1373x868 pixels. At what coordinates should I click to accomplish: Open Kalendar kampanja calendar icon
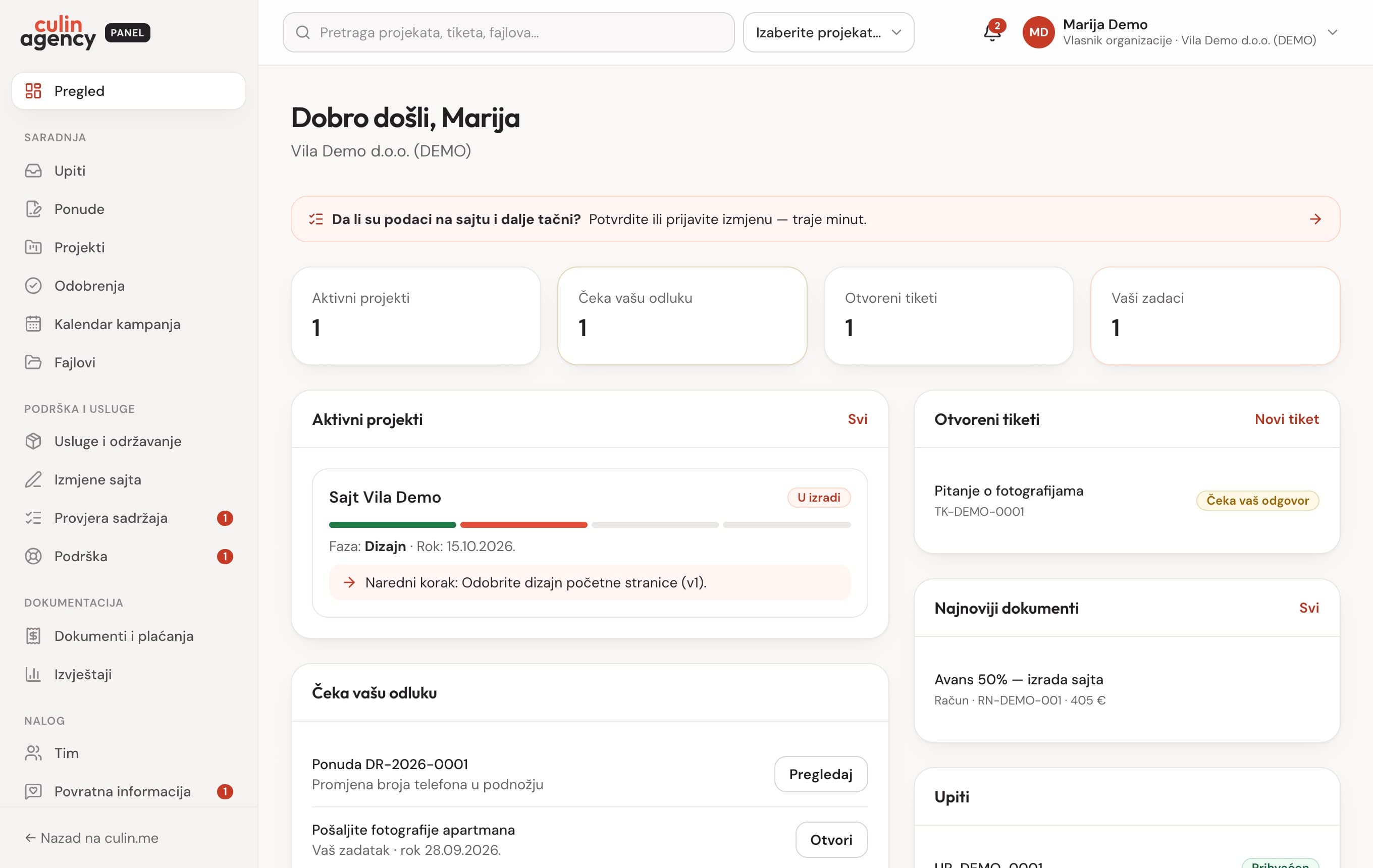[34, 323]
